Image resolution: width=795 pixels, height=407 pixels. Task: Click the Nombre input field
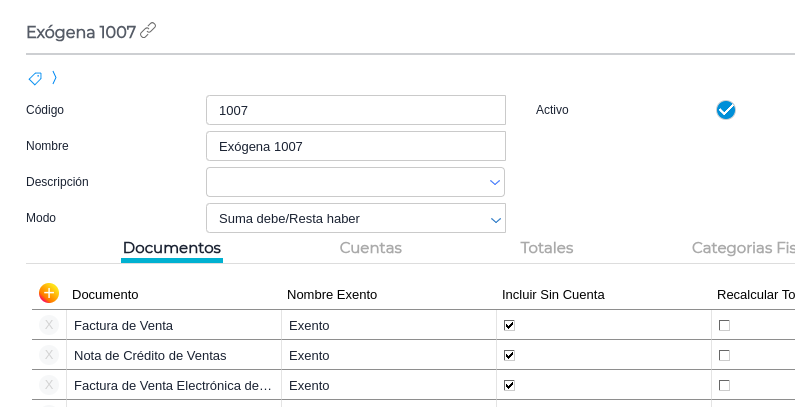point(355,146)
